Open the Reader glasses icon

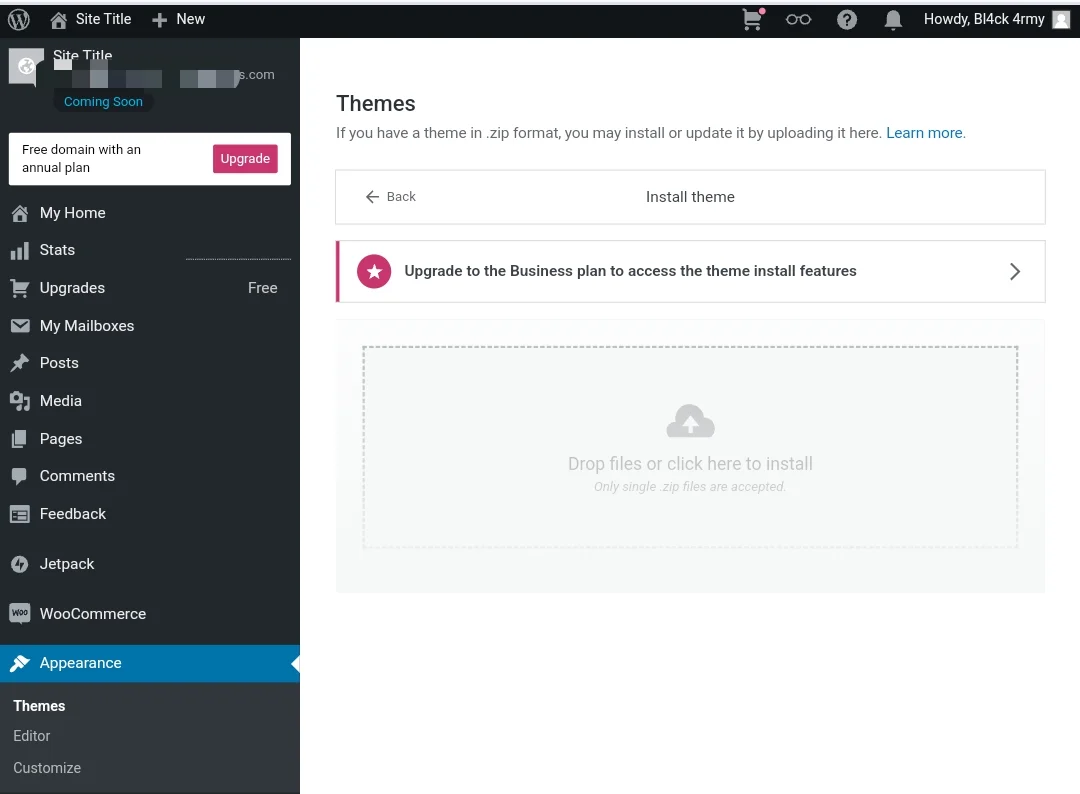tap(798, 19)
